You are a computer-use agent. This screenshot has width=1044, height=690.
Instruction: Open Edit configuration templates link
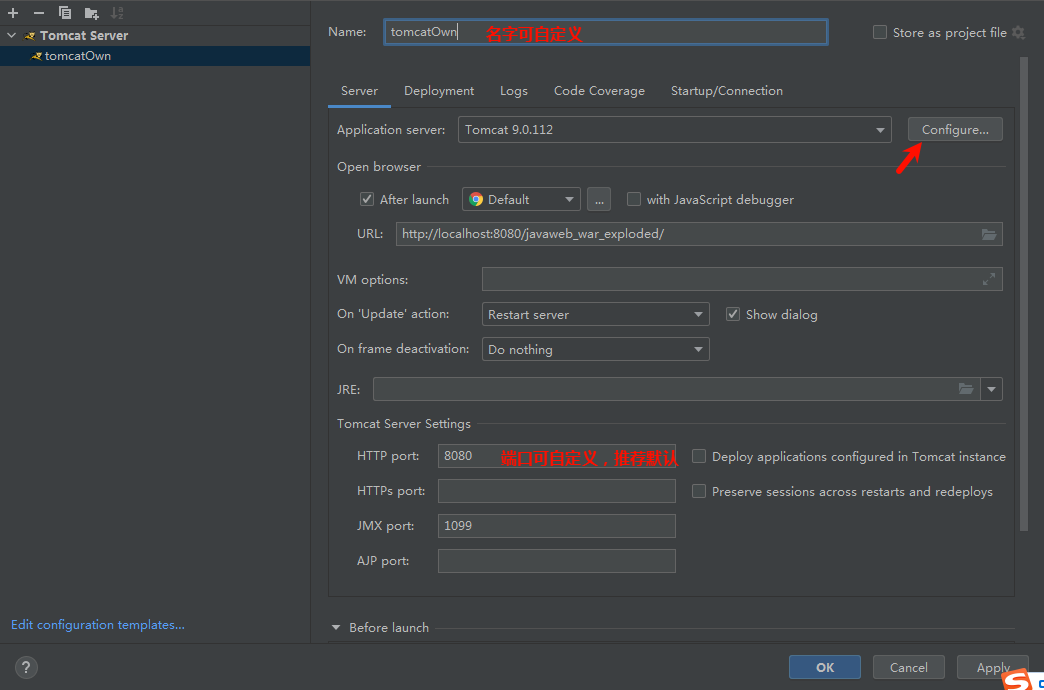[98, 625]
